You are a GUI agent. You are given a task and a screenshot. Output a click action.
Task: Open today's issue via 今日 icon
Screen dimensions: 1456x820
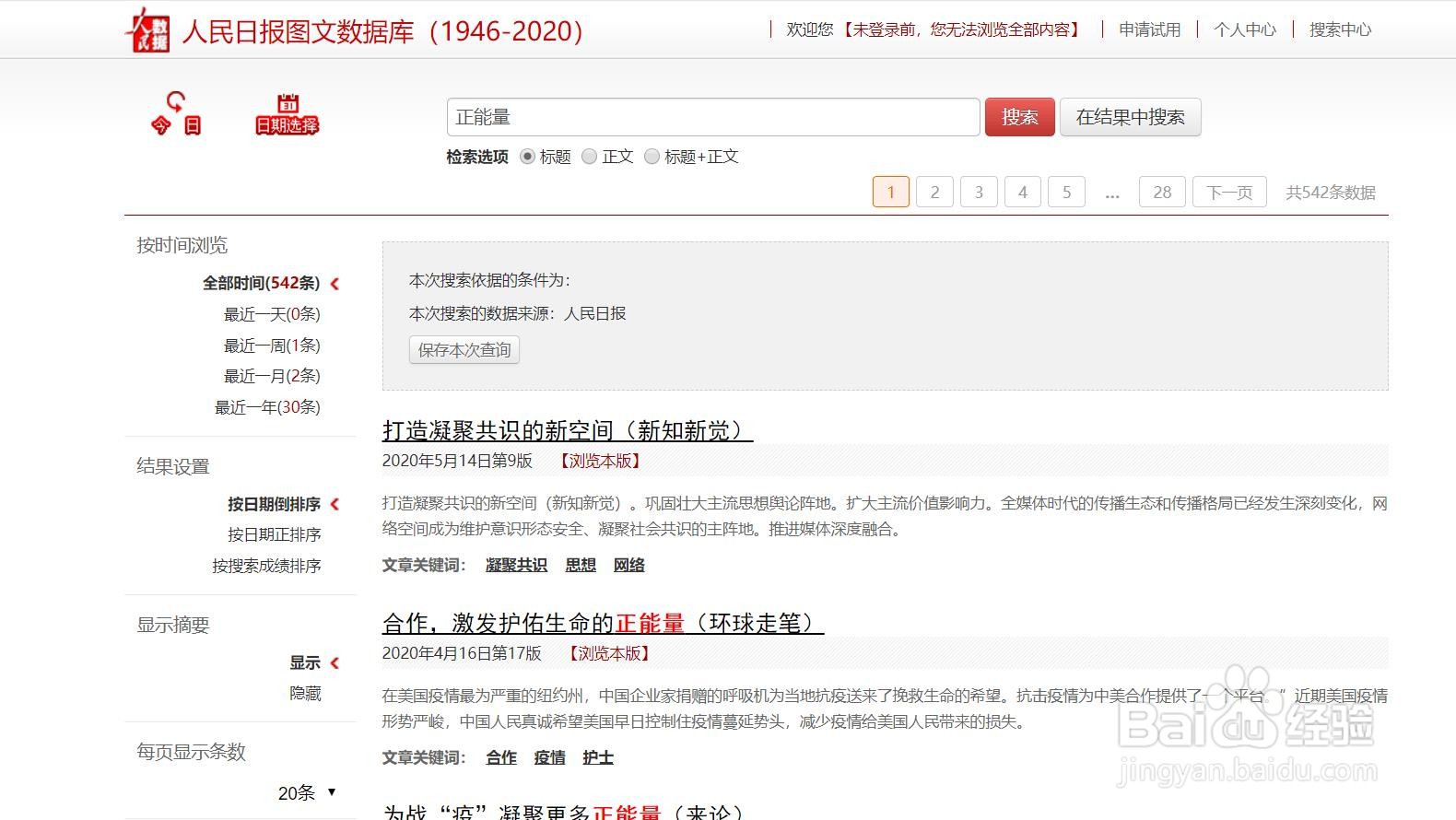[176, 113]
